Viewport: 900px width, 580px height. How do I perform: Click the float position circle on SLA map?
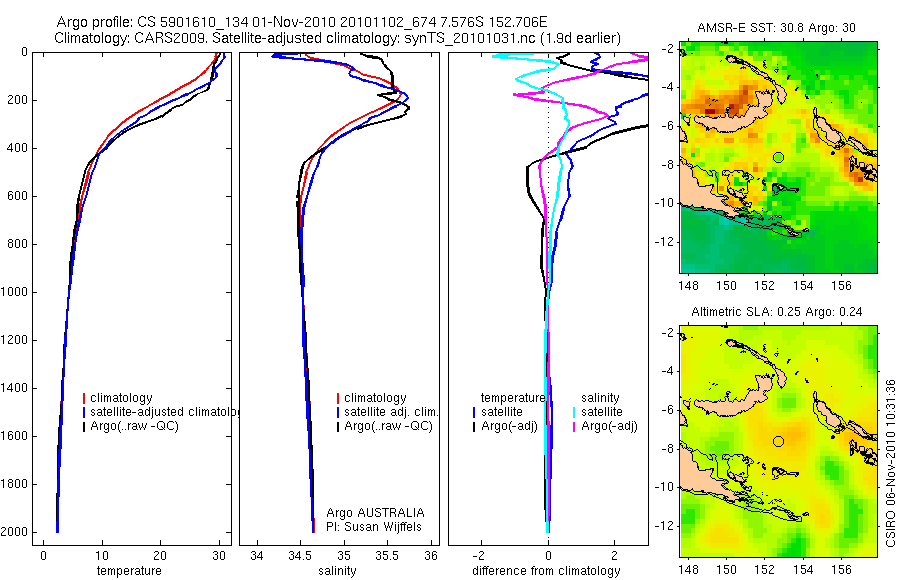778,441
